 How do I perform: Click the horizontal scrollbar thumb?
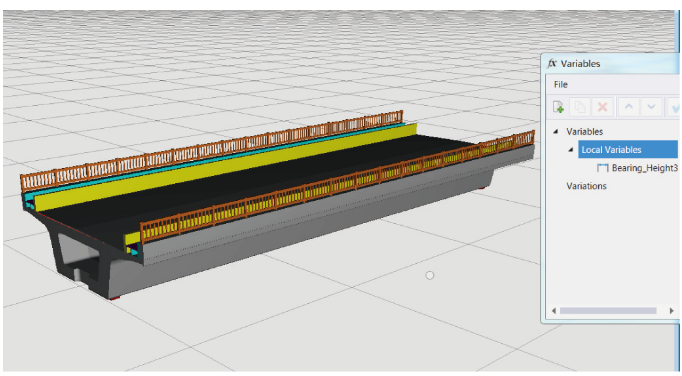[608, 311]
